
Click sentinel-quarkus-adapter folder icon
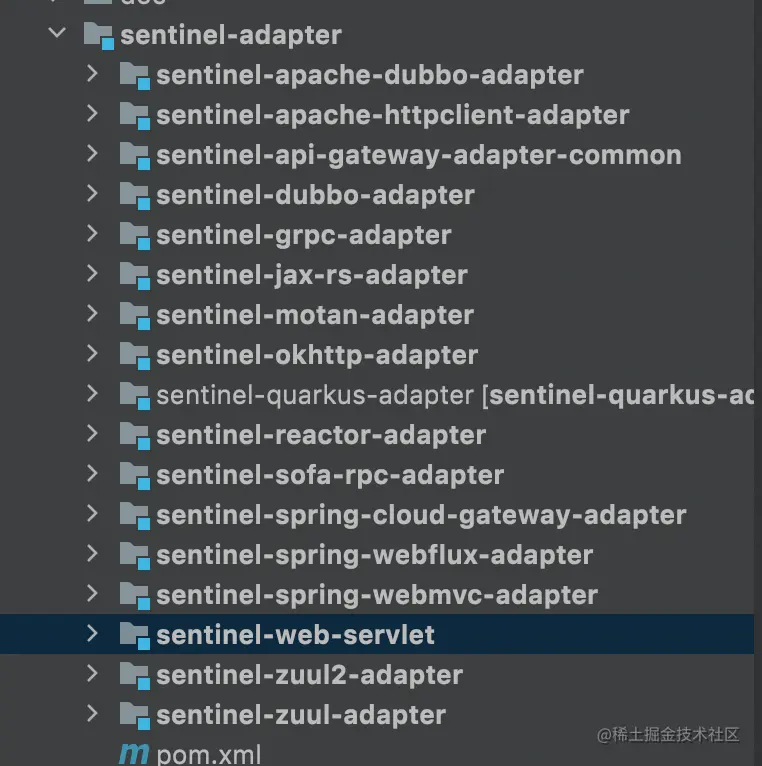[134, 396]
